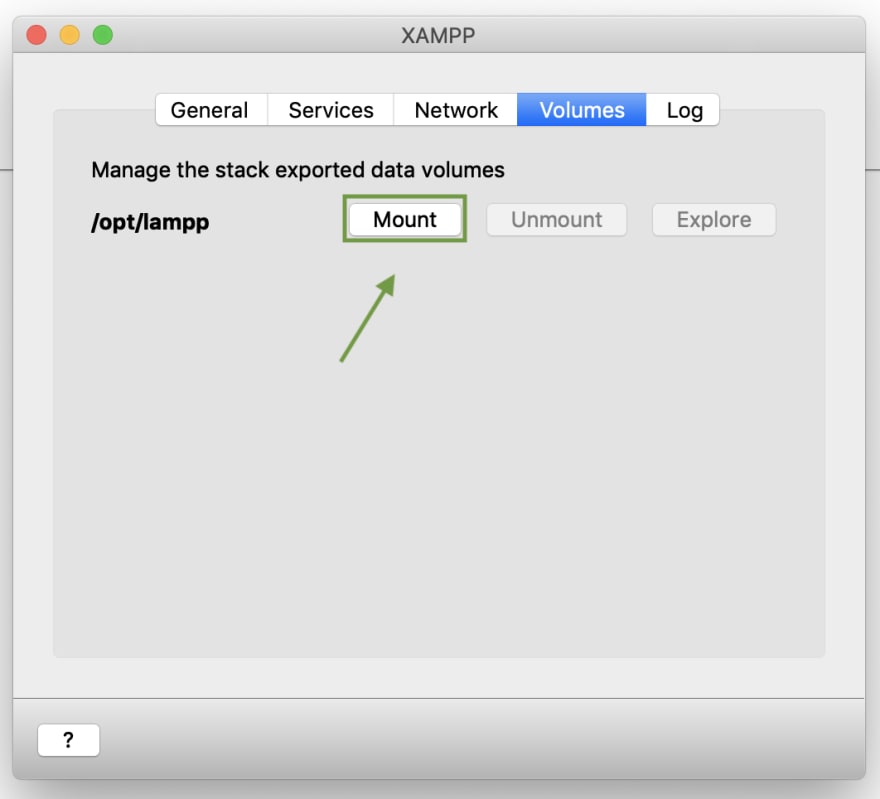Viewport: 880px width, 799px height.
Task: Click the Unmount button
Action: [556, 220]
